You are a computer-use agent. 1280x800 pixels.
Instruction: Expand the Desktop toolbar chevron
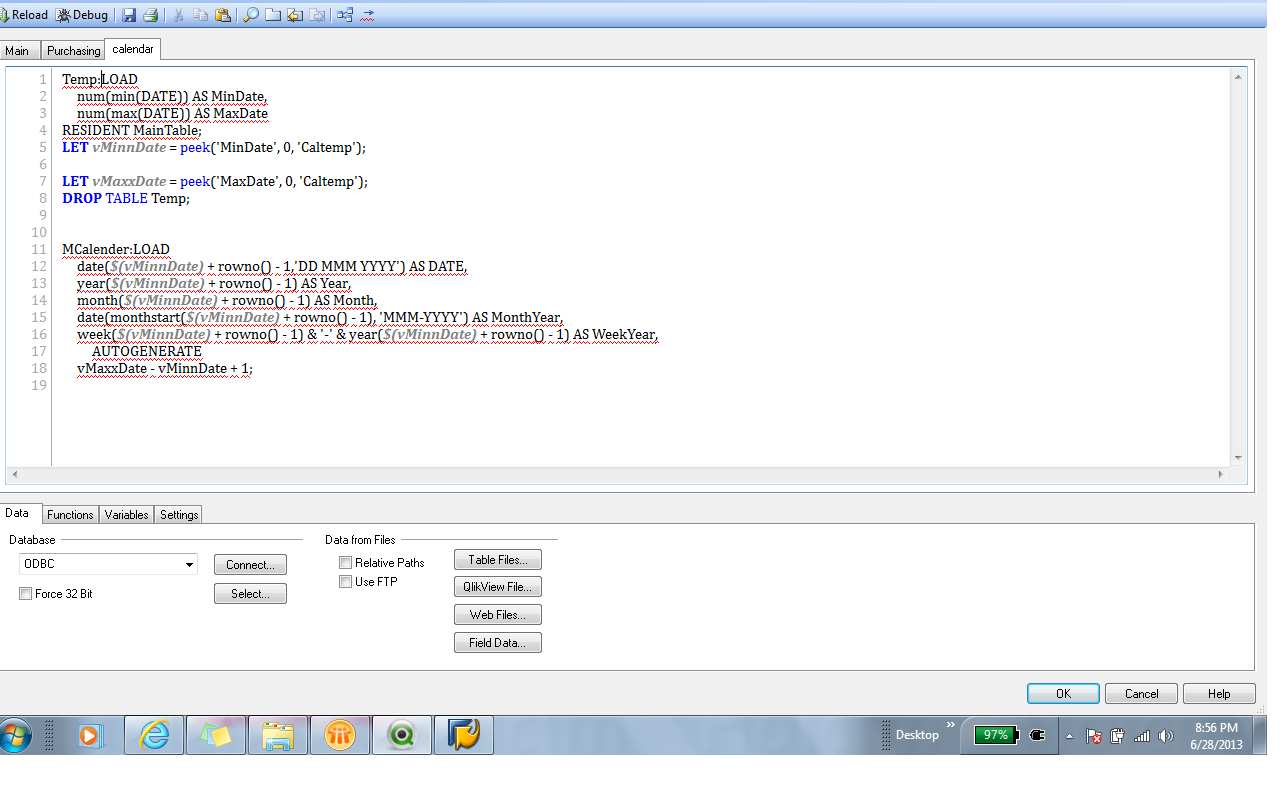[950, 724]
